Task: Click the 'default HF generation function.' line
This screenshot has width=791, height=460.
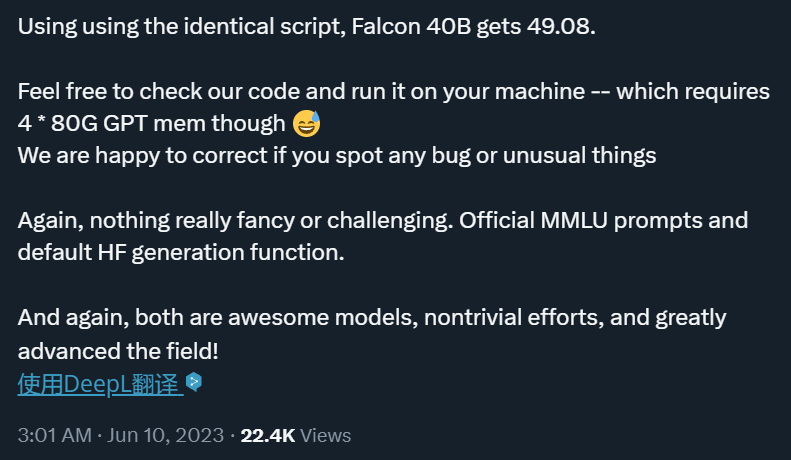Action: pyautogui.click(x=181, y=253)
